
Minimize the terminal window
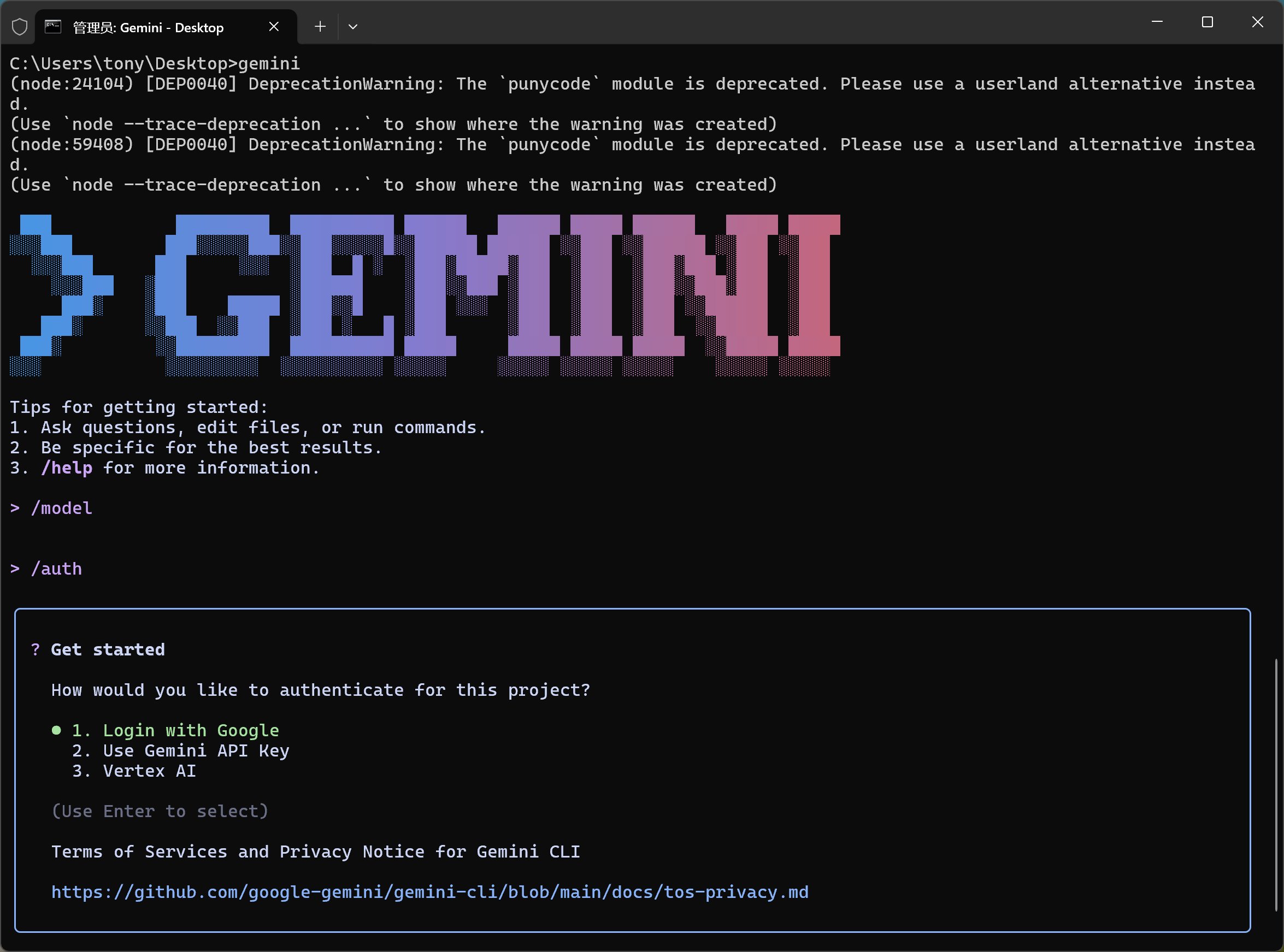pos(1157,22)
